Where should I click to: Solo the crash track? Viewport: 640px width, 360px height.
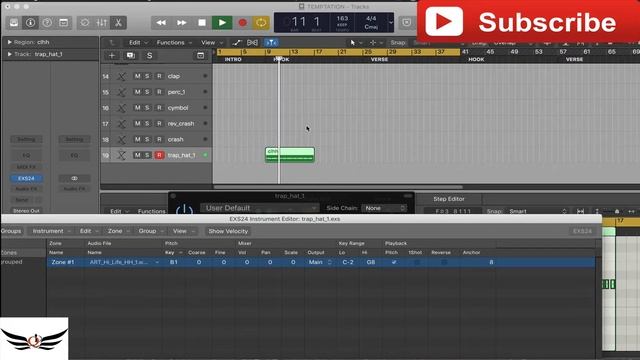pyautogui.click(x=147, y=139)
